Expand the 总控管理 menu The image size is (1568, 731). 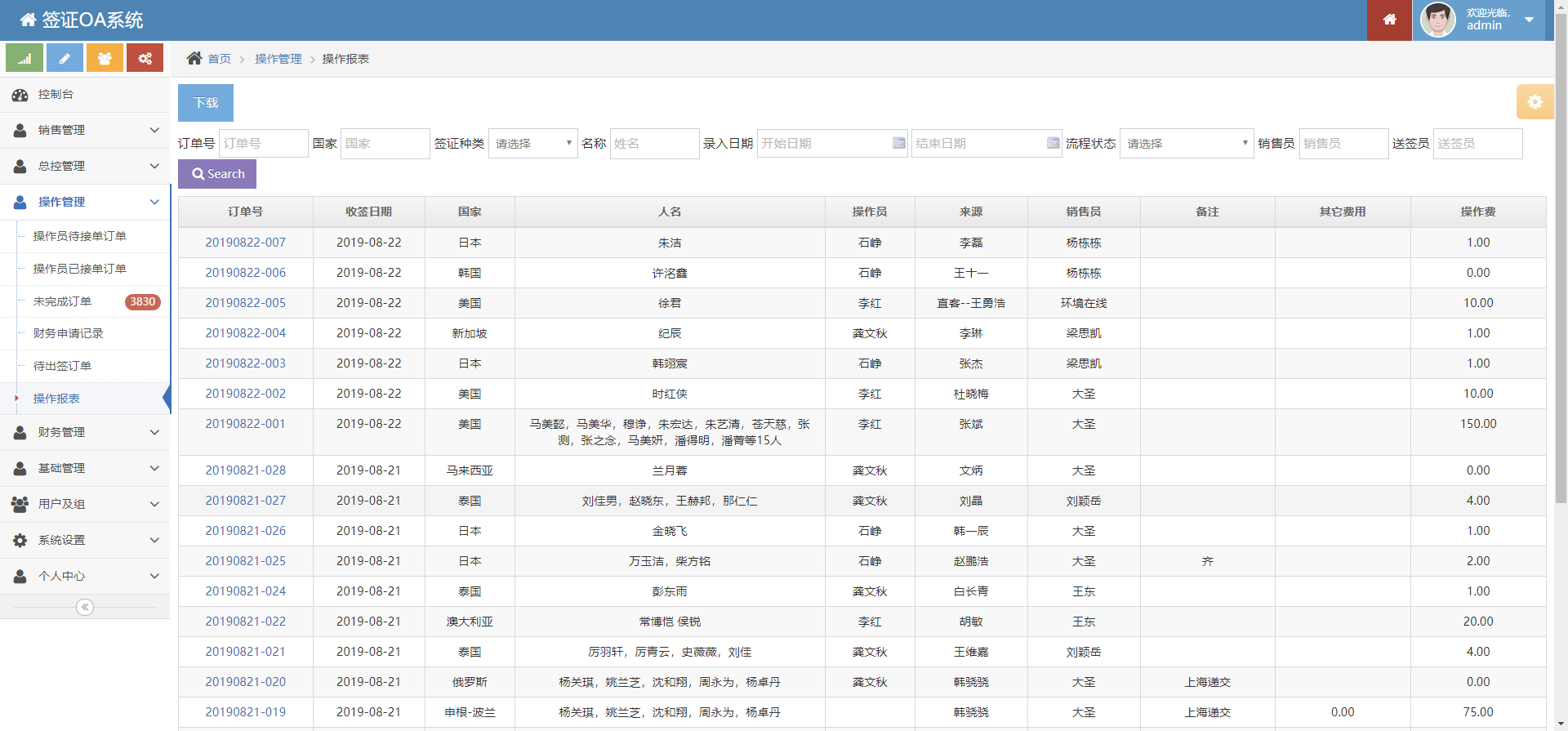(85, 166)
